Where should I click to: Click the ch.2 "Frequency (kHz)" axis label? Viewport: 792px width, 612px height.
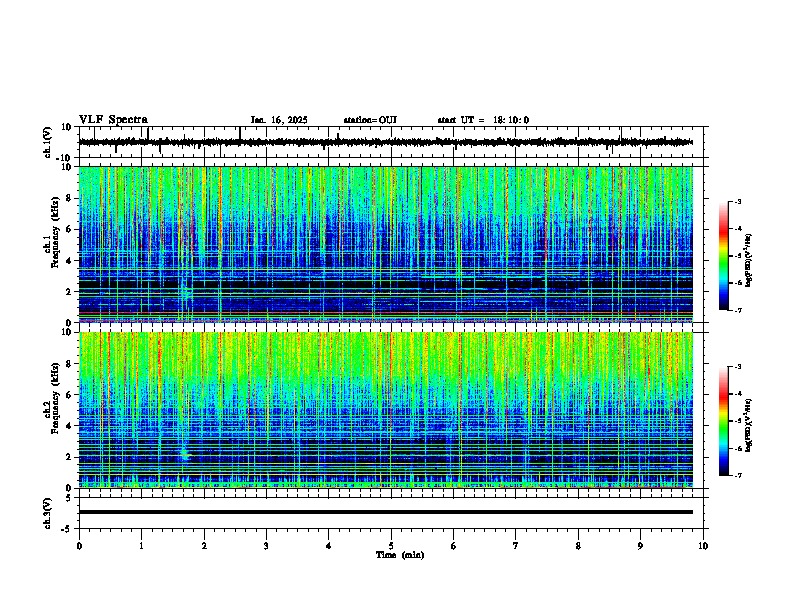tap(55, 398)
